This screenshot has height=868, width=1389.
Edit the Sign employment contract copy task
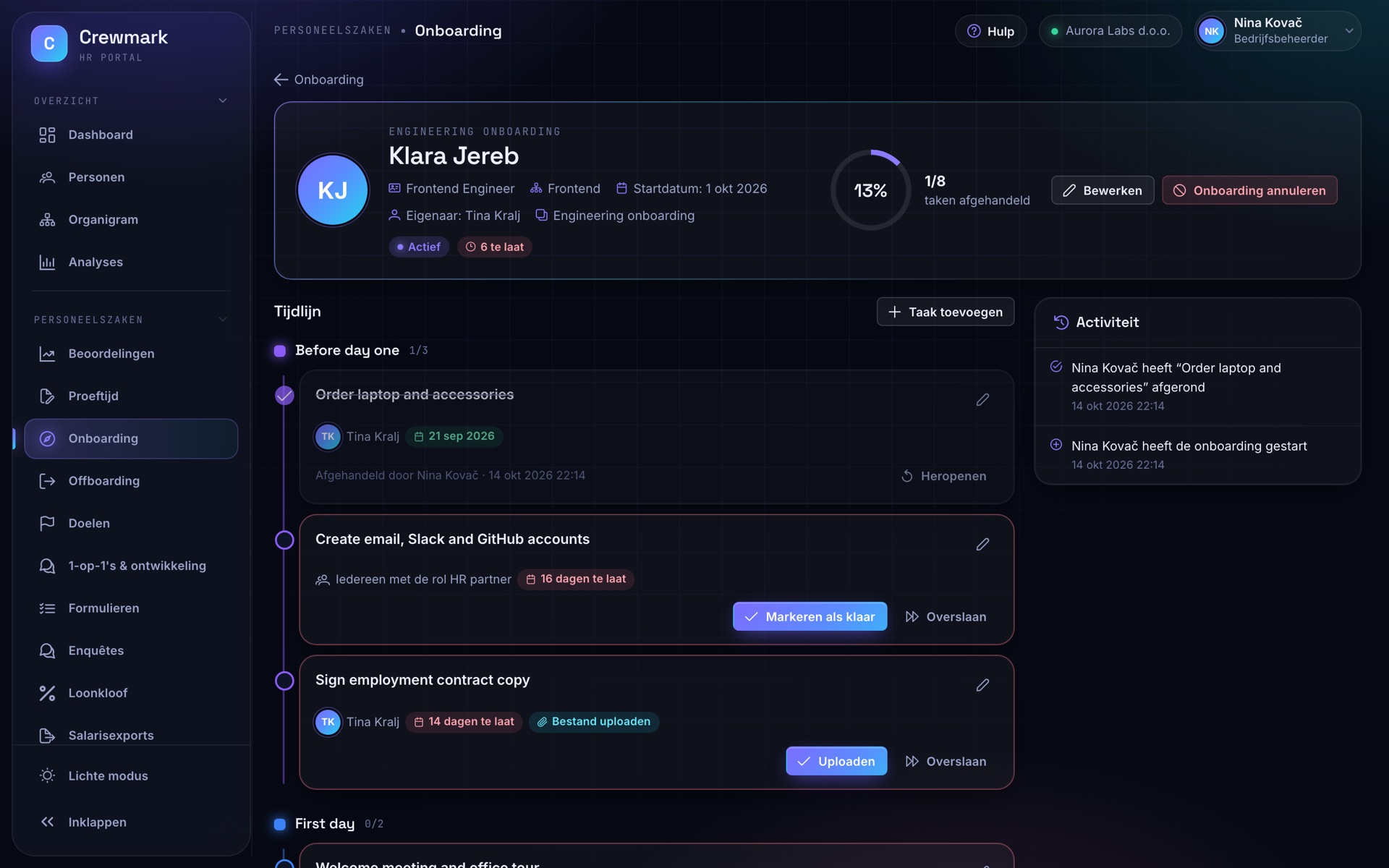pos(982,685)
